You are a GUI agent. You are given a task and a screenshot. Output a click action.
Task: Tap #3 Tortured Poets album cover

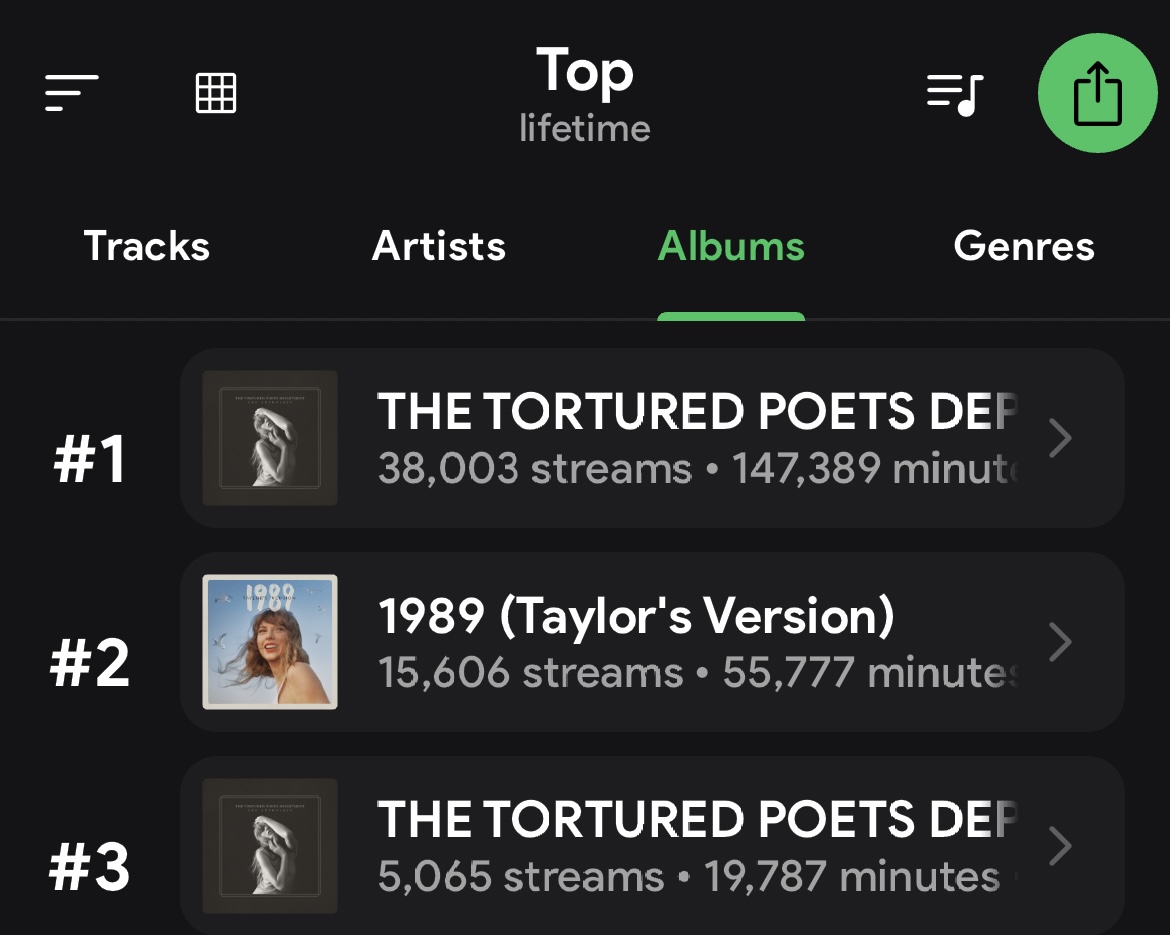coord(270,846)
